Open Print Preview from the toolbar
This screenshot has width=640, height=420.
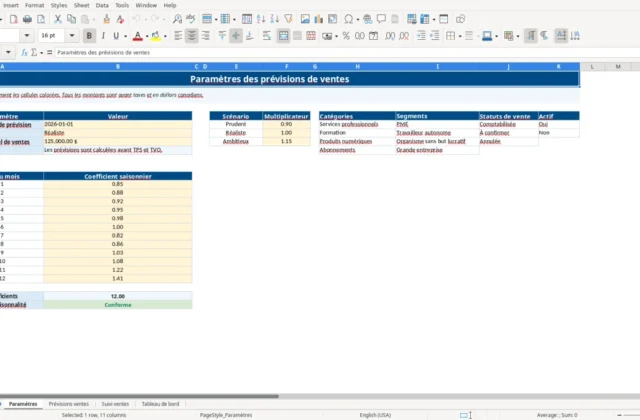[x=41, y=19]
